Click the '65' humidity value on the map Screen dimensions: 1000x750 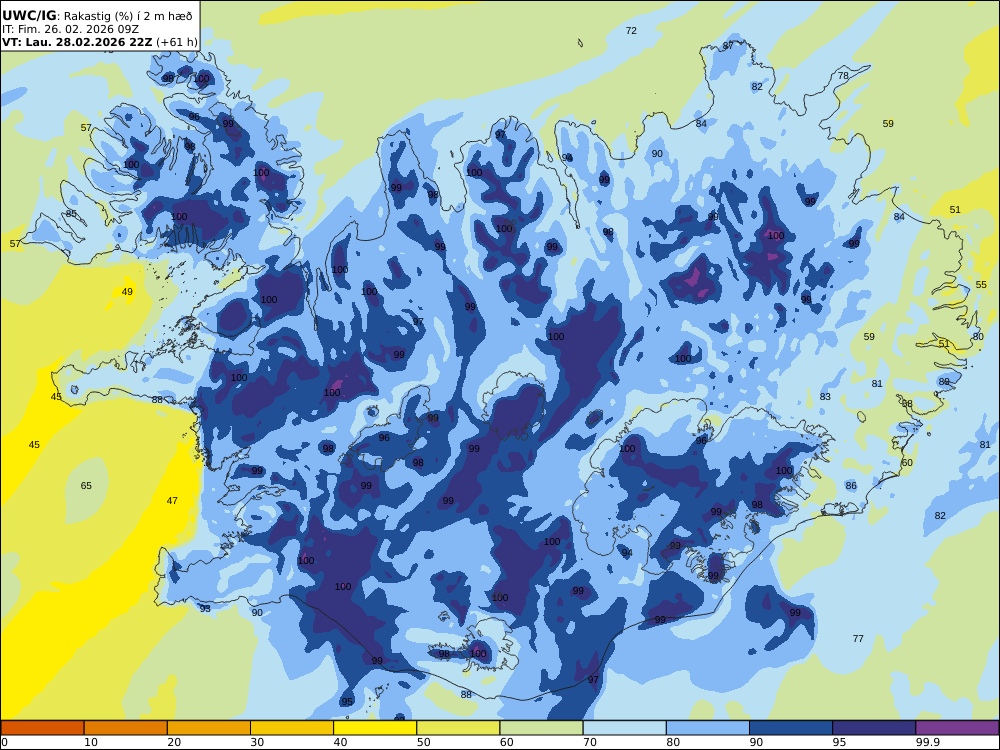coord(86,486)
